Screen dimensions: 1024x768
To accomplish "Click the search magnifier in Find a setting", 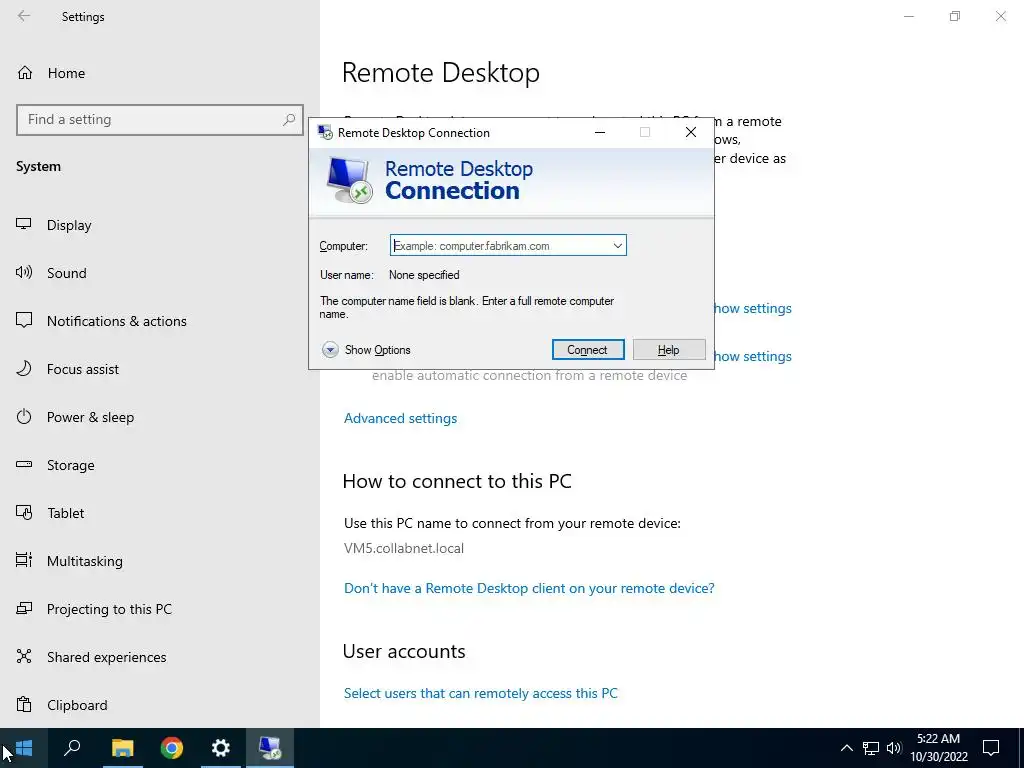I will (x=289, y=120).
